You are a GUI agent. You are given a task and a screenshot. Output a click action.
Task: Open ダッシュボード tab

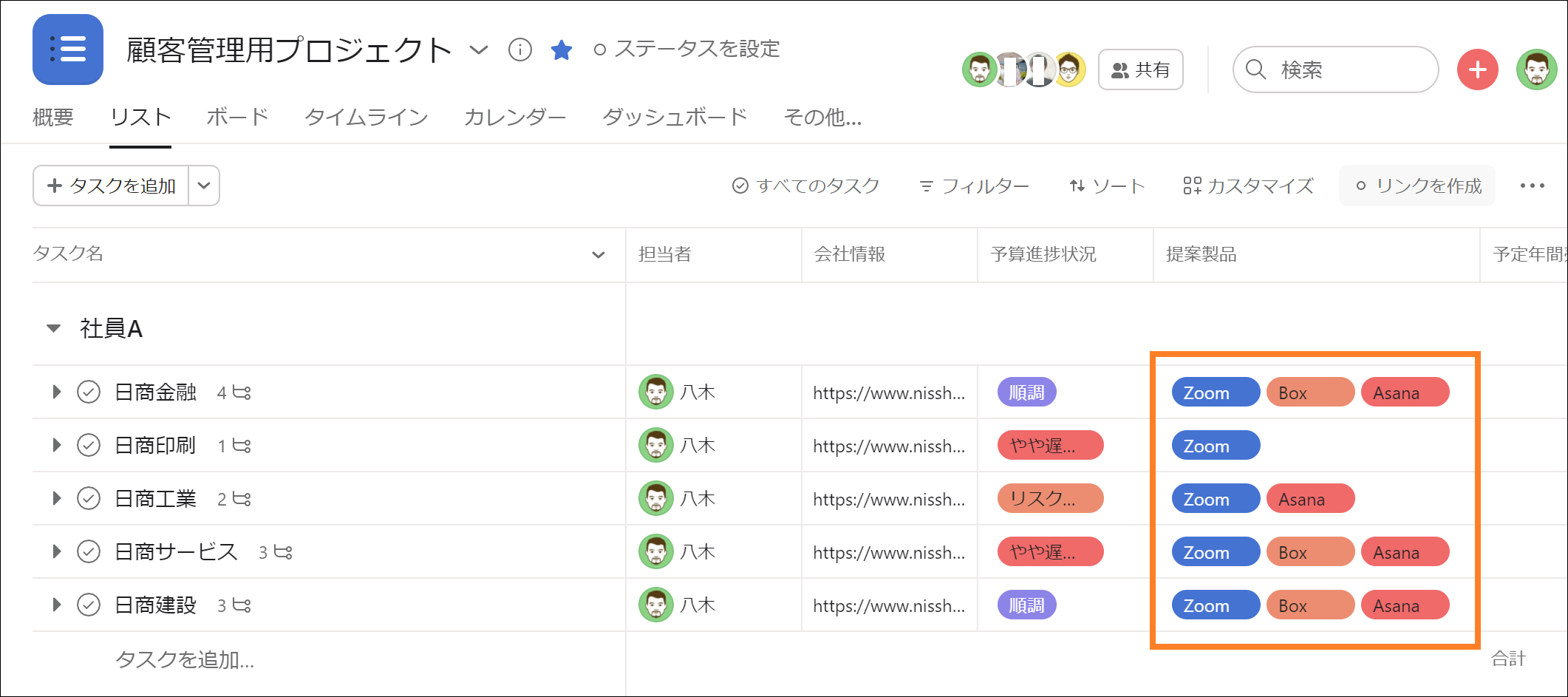tap(675, 117)
